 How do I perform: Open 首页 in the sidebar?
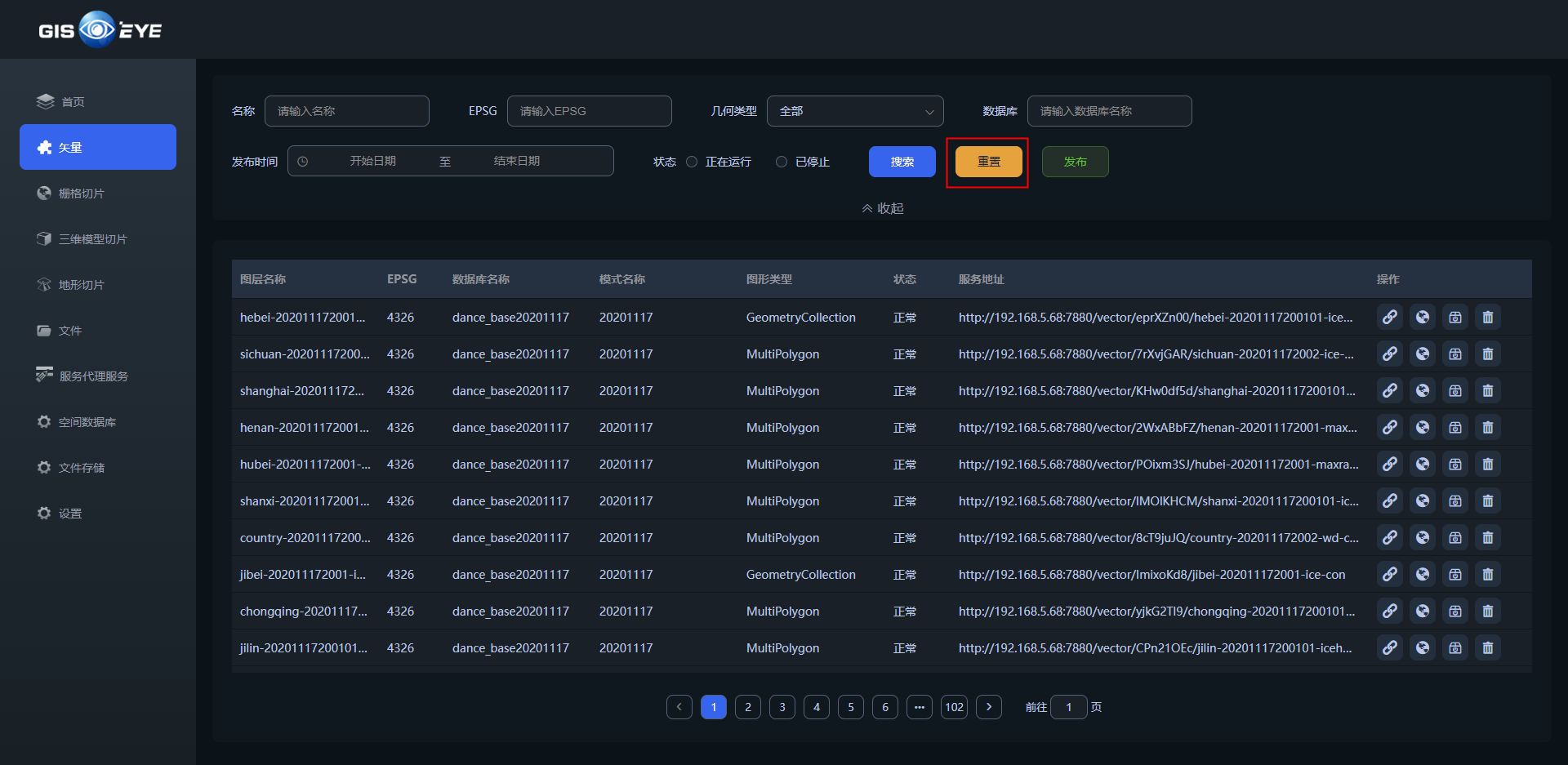98,101
